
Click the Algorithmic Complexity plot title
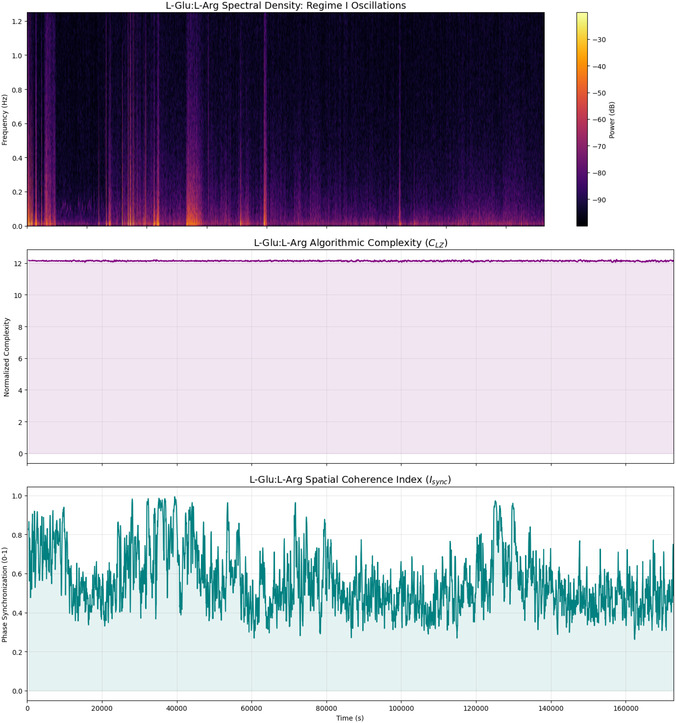click(350, 243)
